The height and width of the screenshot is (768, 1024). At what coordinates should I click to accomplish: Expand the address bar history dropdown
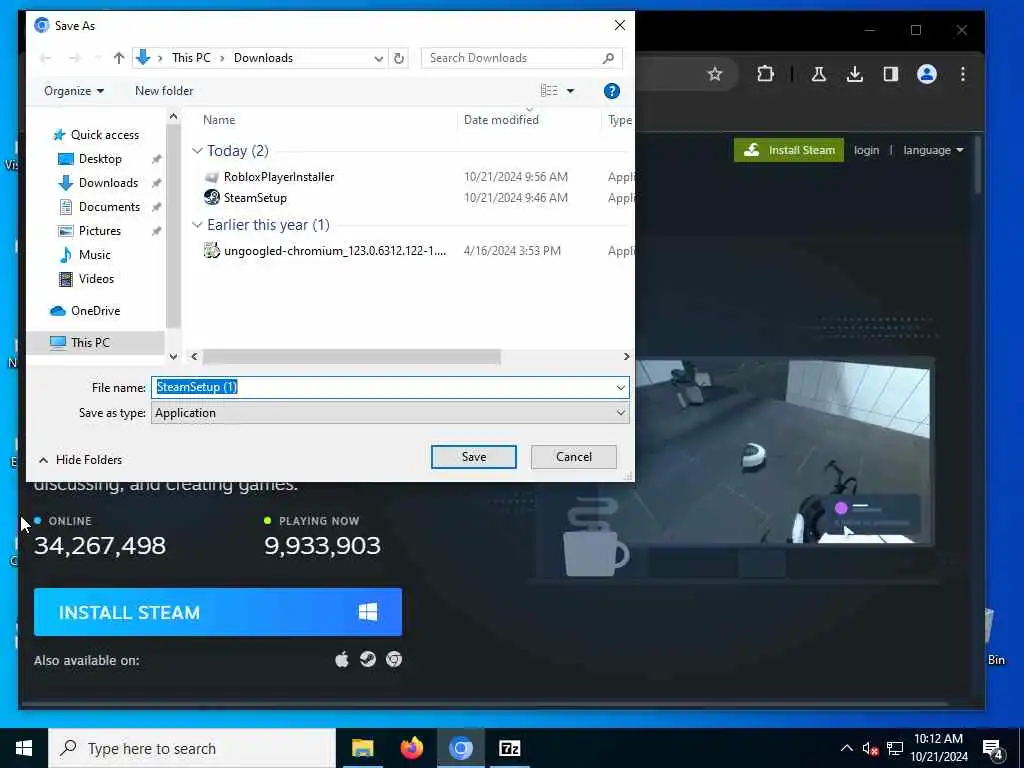(378, 58)
